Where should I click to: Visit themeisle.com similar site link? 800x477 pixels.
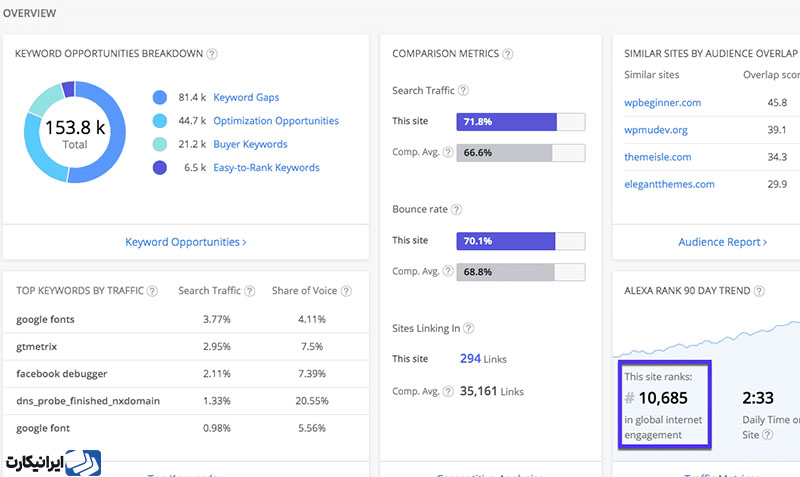coord(658,157)
